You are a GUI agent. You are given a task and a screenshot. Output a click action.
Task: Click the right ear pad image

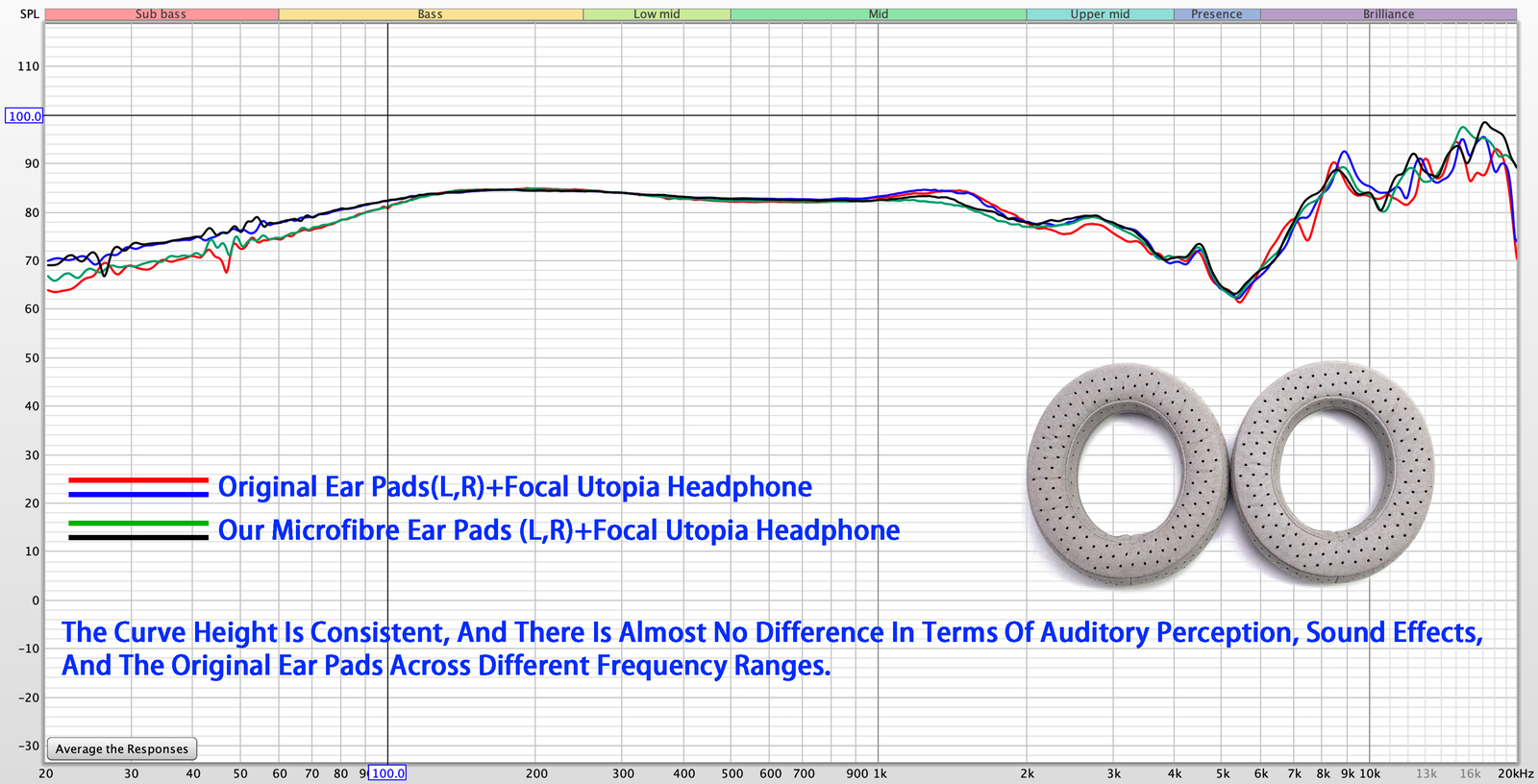tap(1332, 473)
